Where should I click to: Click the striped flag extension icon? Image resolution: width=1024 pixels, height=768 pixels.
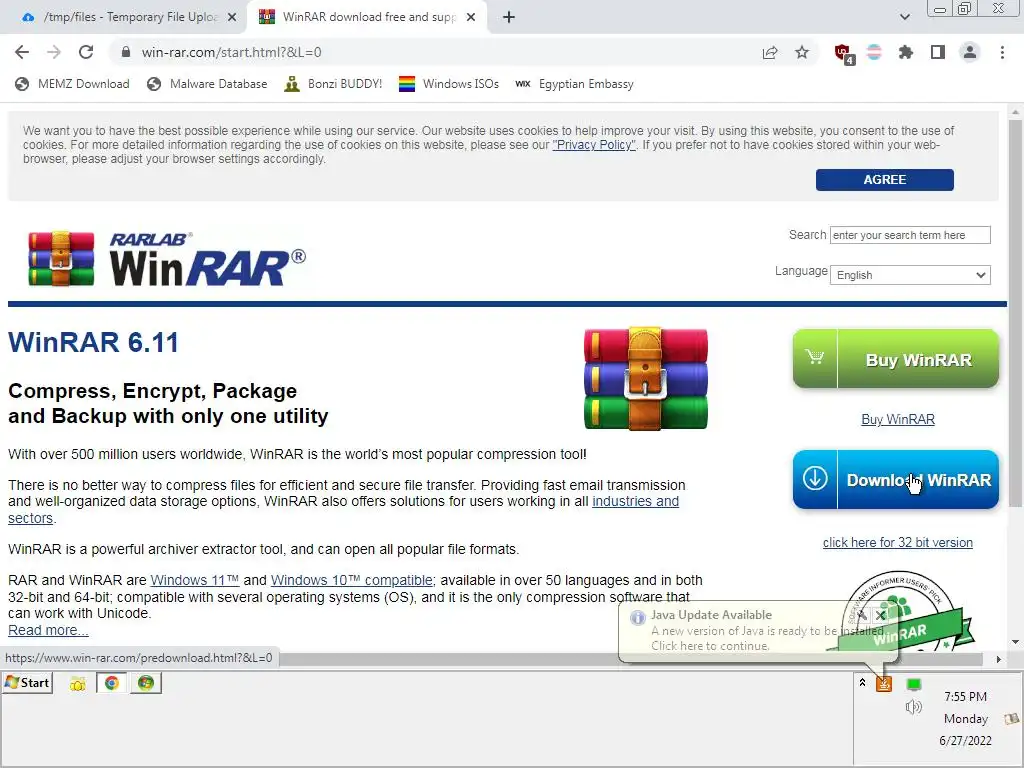click(x=874, y=52)
